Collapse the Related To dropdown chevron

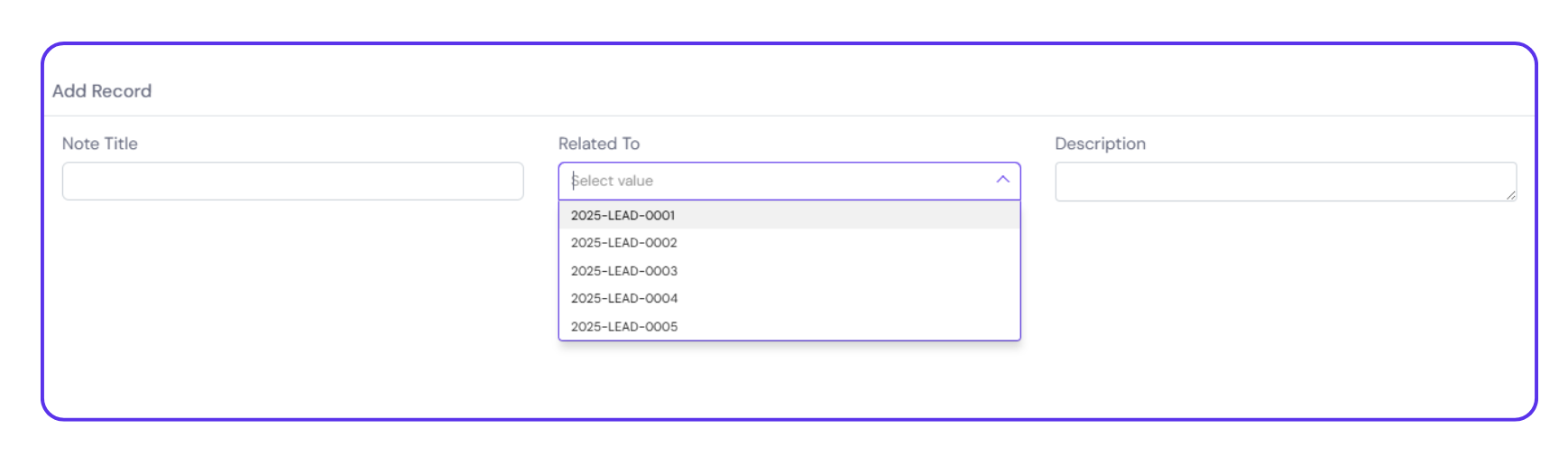[1002, 180]
